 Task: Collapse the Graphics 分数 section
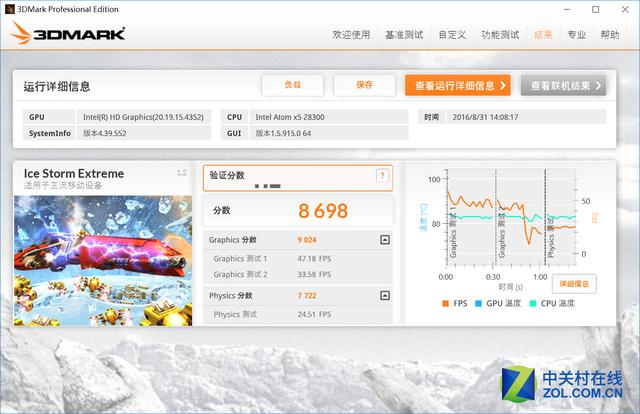tap(384, 240)
